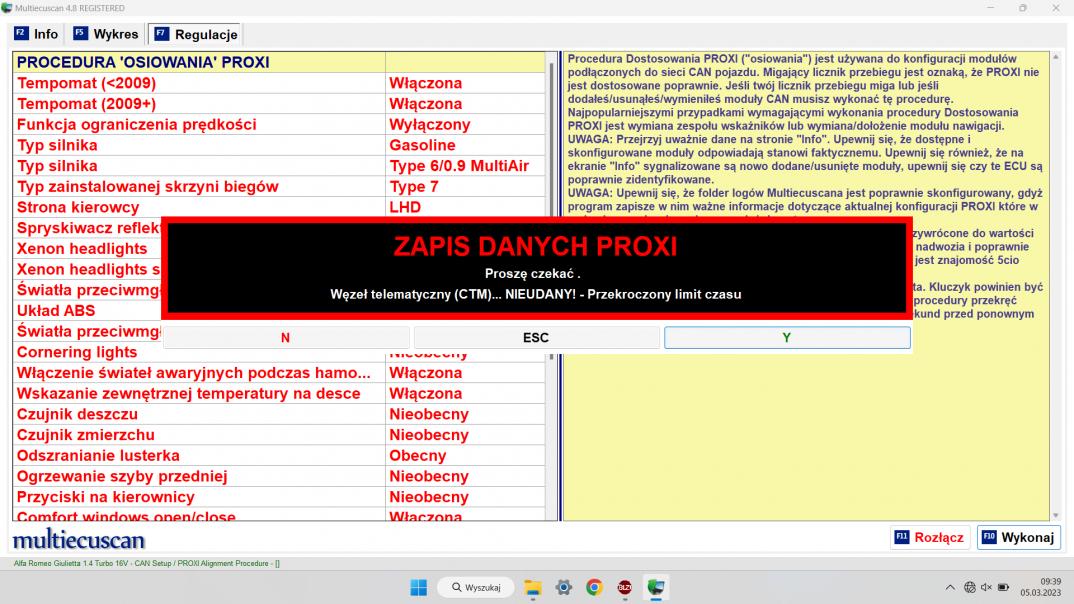The width and height of the screenshot is (1074, 604).
Task: Select the Tempomat (2009+) row
Action: (279, 103)
